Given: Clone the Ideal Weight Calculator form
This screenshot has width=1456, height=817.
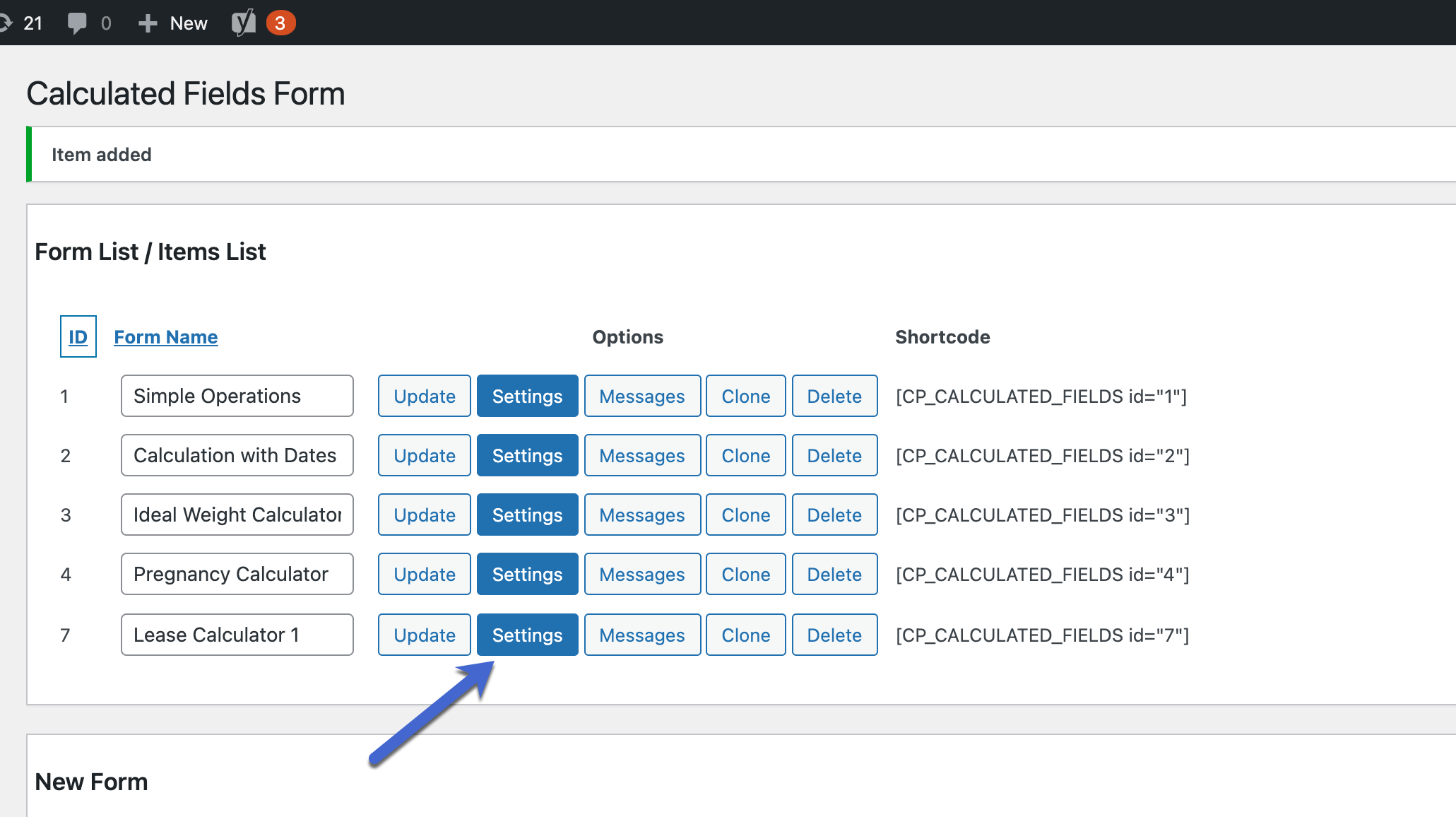Looking at the screenshot, I should click(x=745, y=515).
